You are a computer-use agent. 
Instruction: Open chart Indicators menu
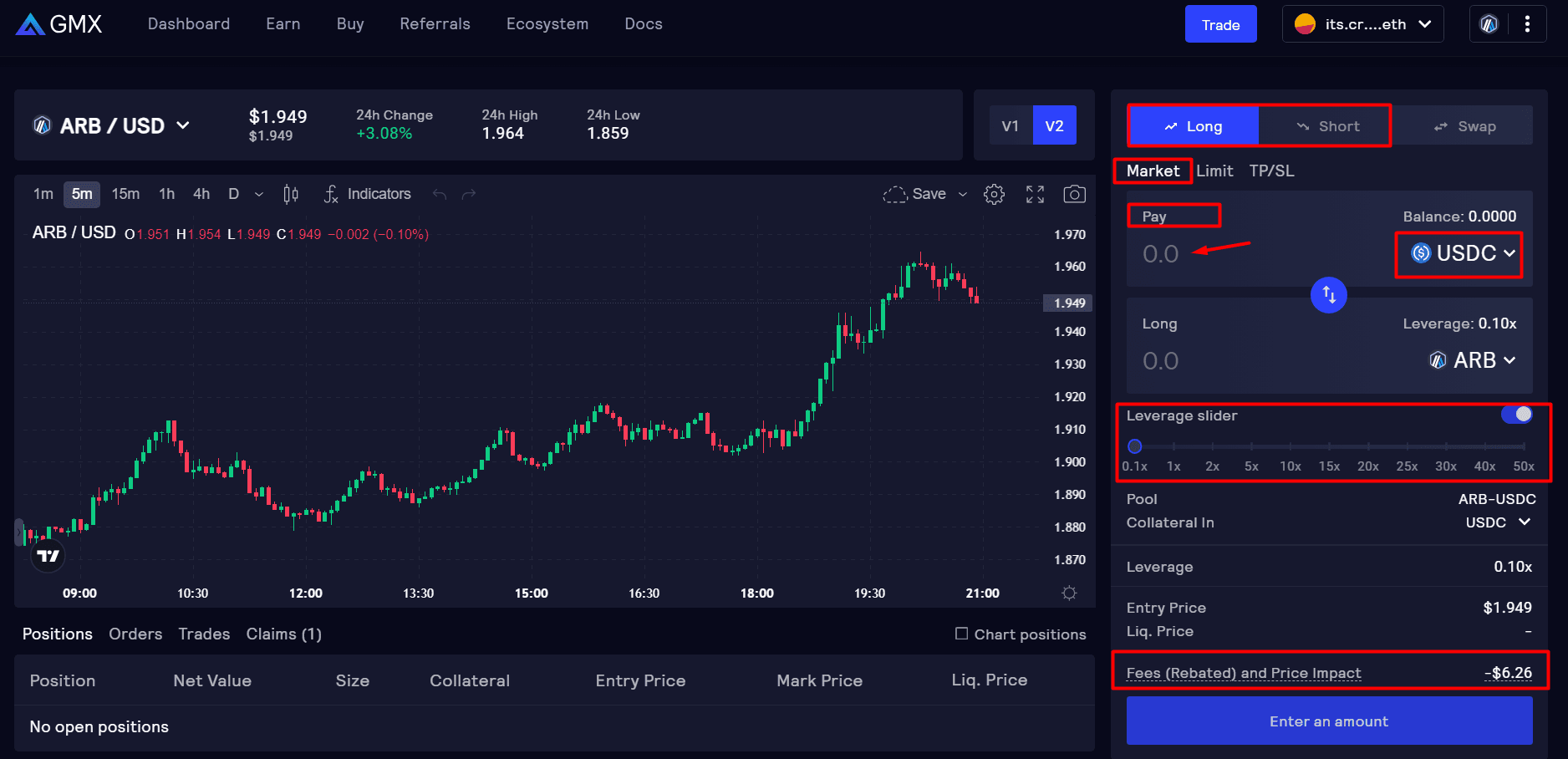point(367,194)
